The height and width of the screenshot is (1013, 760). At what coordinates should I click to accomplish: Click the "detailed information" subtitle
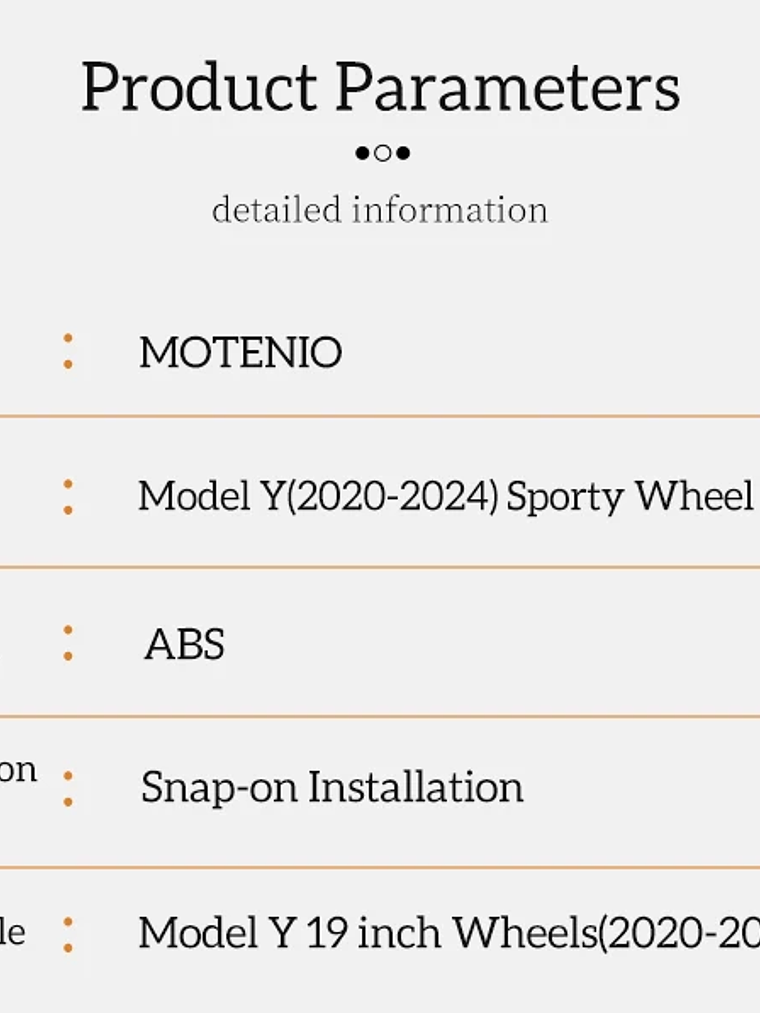click(380, 210)
